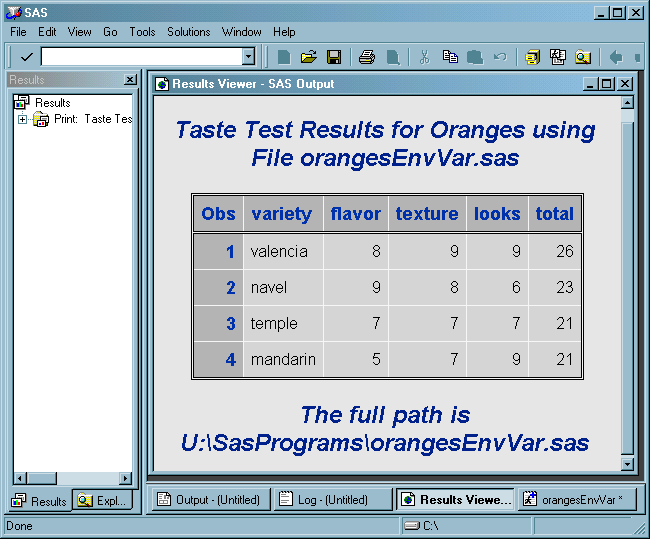Switch to orangesEnvVar editor window button
The width and height of the screenshot is (650, 539).
click(577, 500)
